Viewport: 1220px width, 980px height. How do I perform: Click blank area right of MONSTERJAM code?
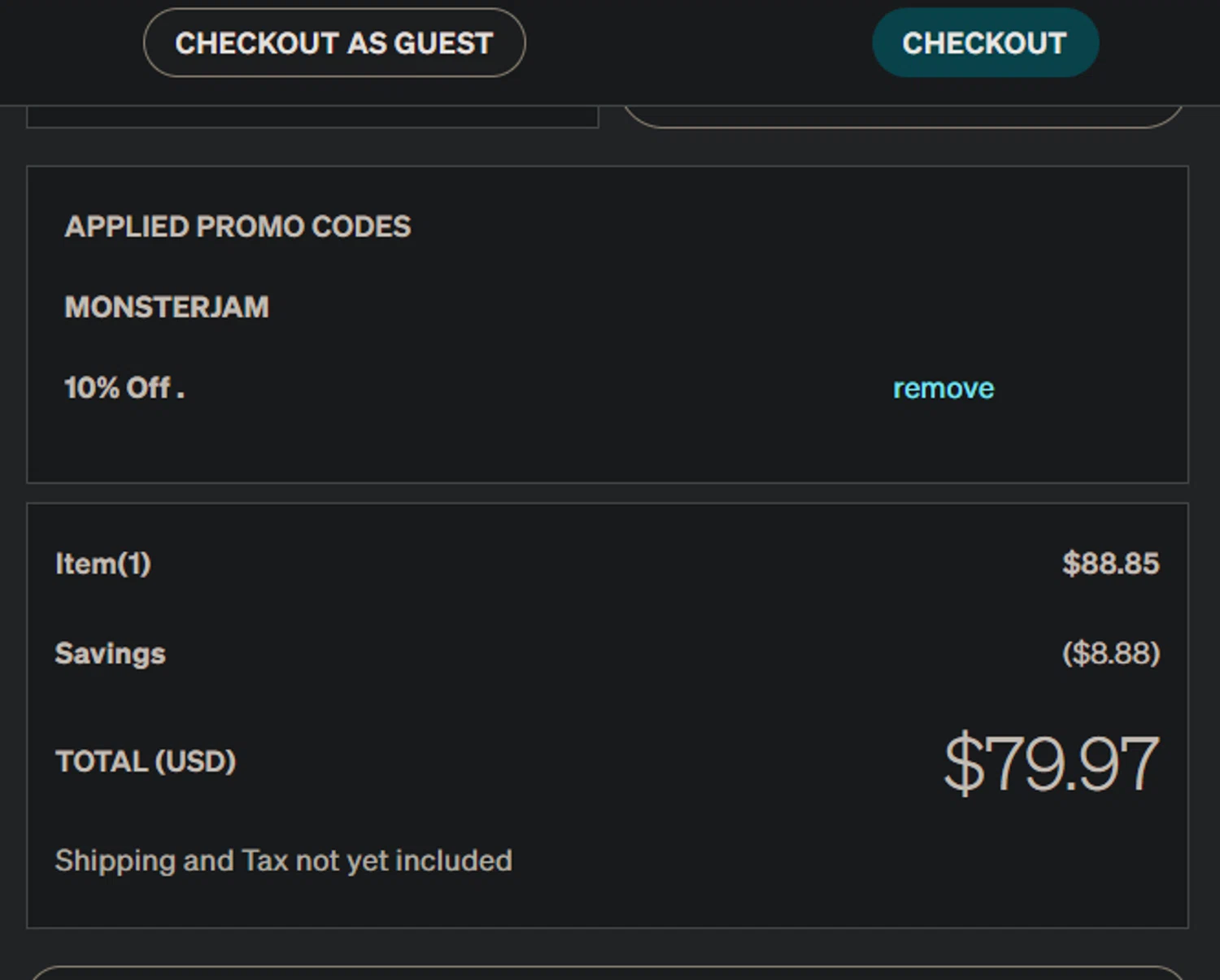[651, 307]
